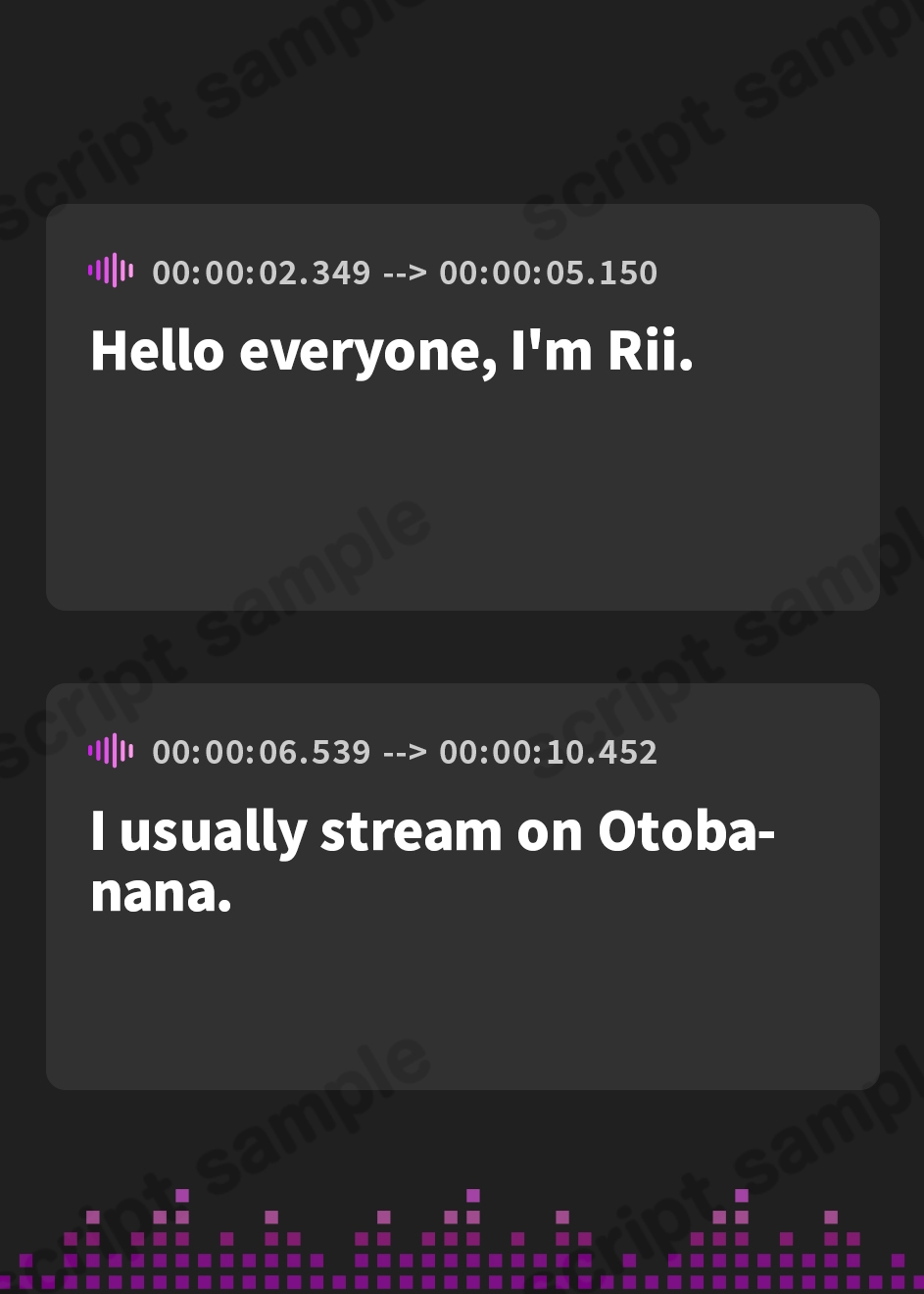Click the empty area below "nana." text
Screen dimensions: 924x1294
(x=462, y=1000)
